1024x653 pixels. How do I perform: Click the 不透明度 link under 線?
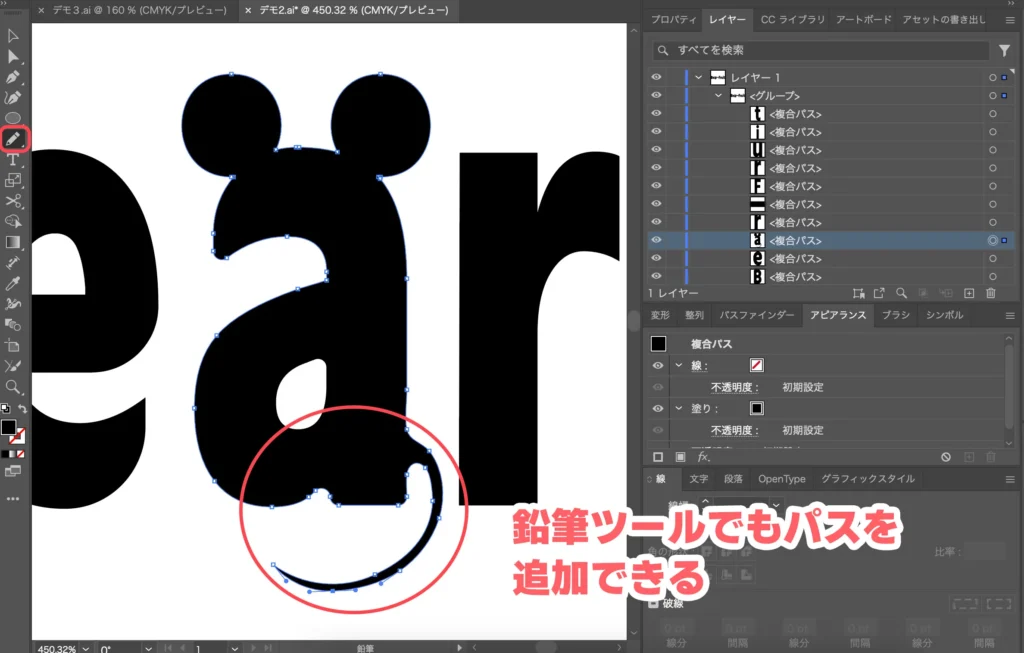(x=735, y=387)
